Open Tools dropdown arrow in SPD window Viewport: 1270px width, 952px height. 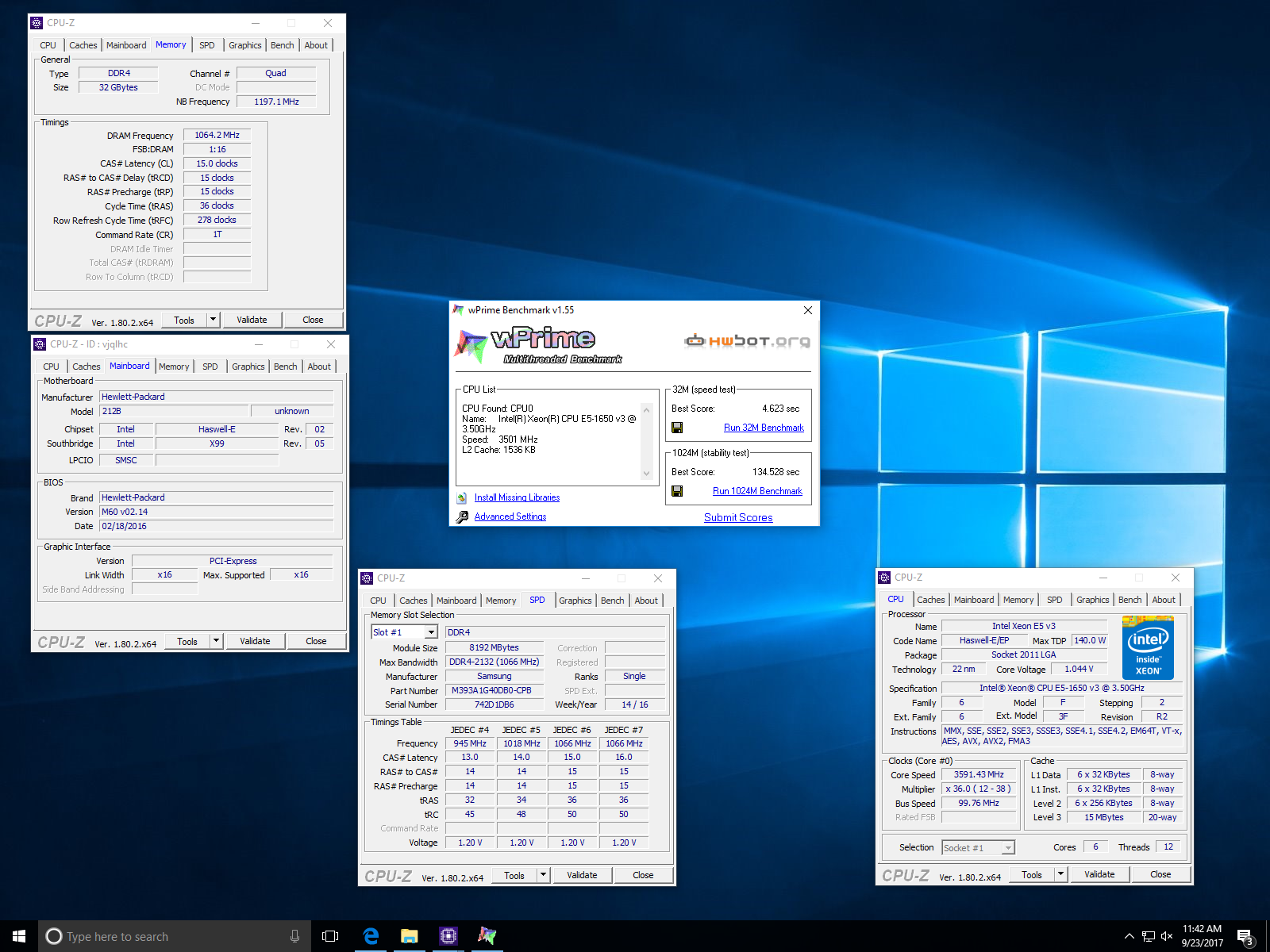pos(543,875)
